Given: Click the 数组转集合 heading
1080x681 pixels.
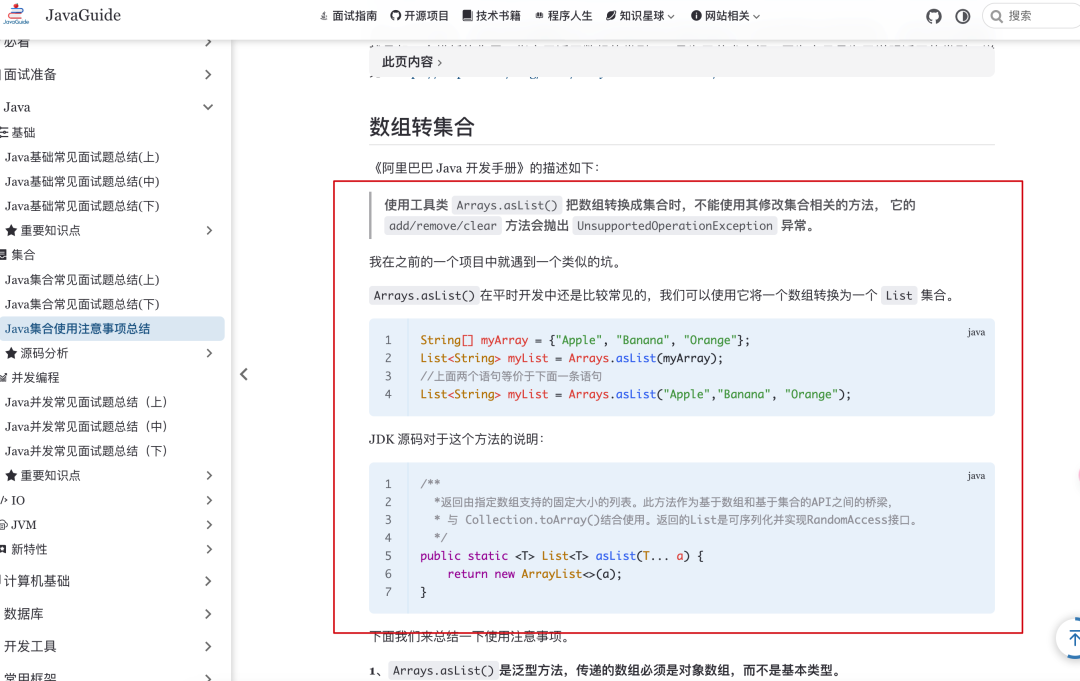Looking at the screenshot, I should coord(422,127).
